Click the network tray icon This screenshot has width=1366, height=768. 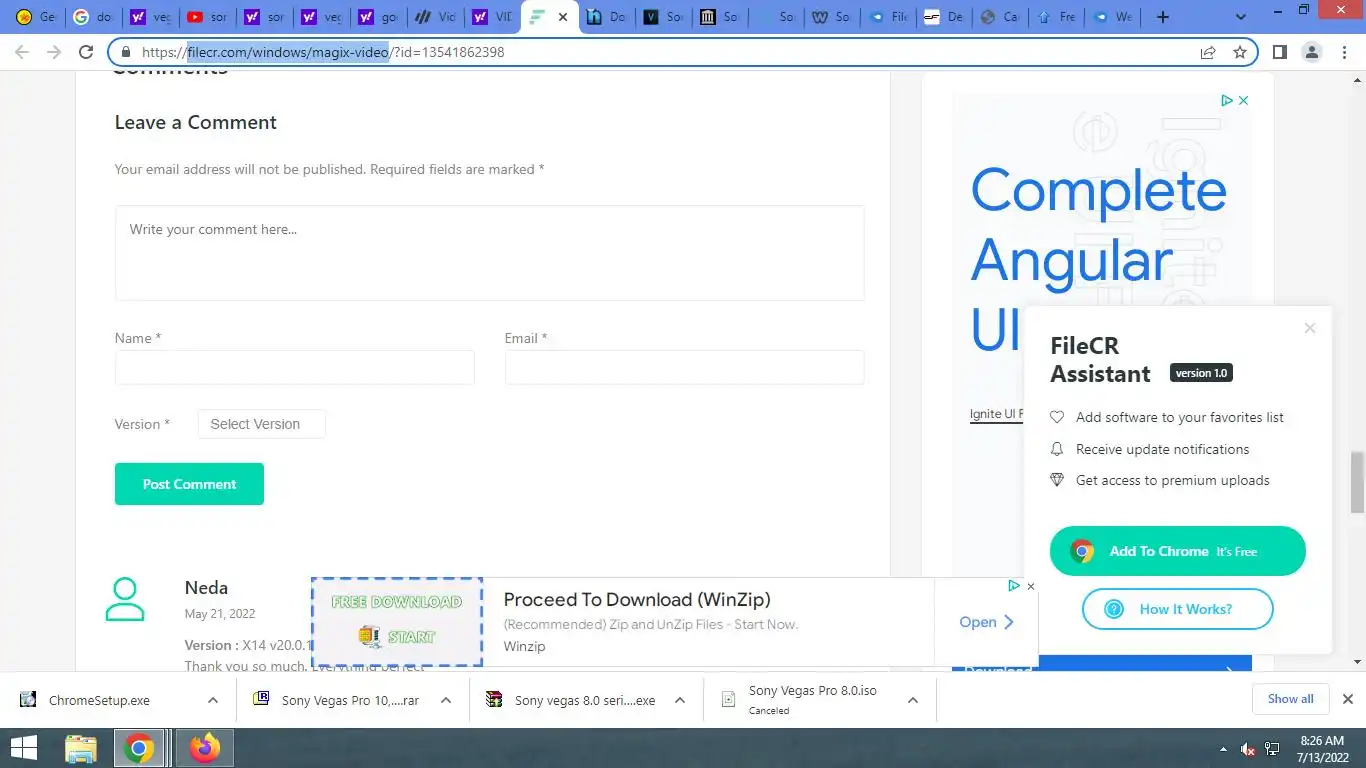(x=1273, y=748)
